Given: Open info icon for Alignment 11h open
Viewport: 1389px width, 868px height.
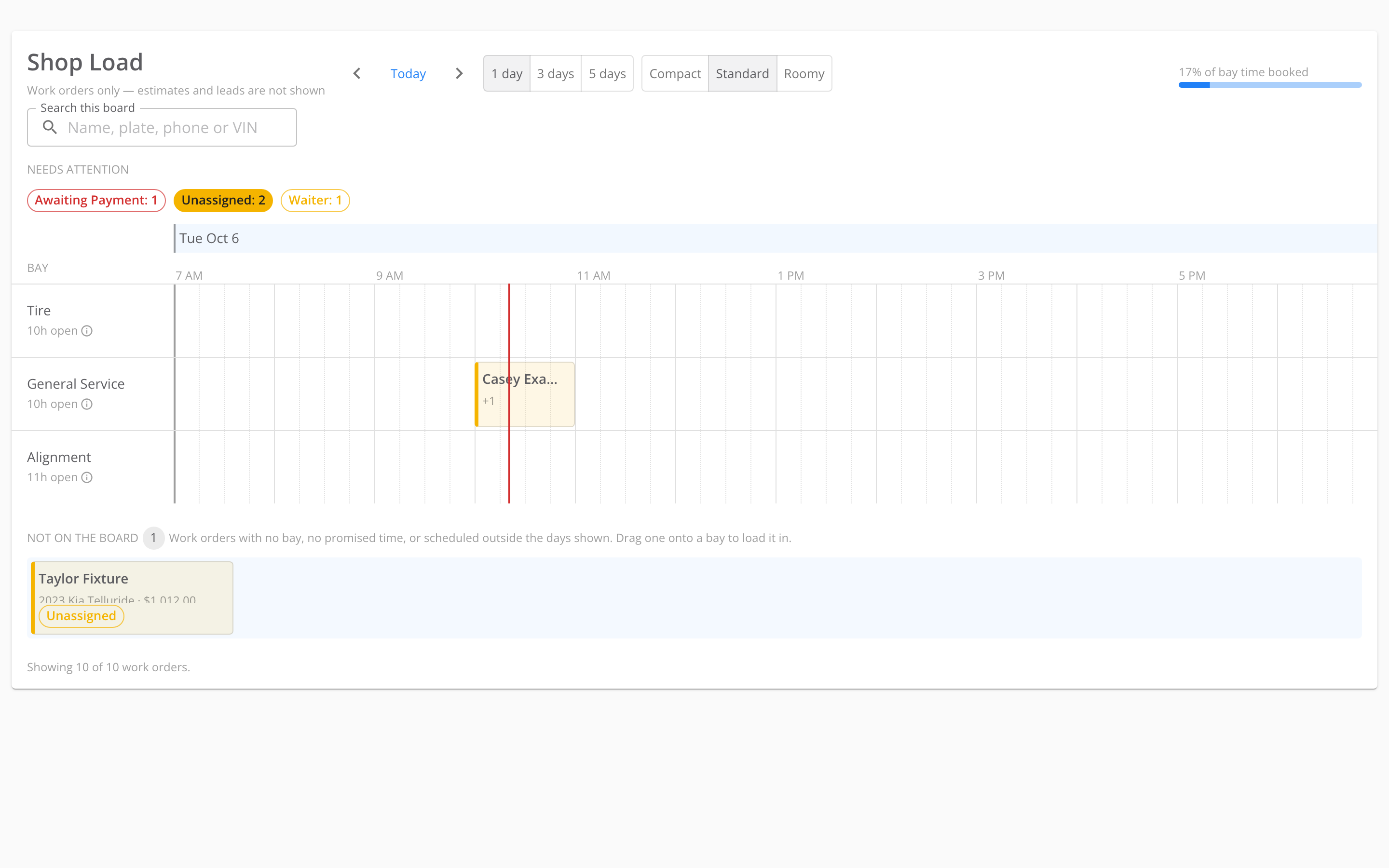Looking at the screenshot, I should coord(87,477).
